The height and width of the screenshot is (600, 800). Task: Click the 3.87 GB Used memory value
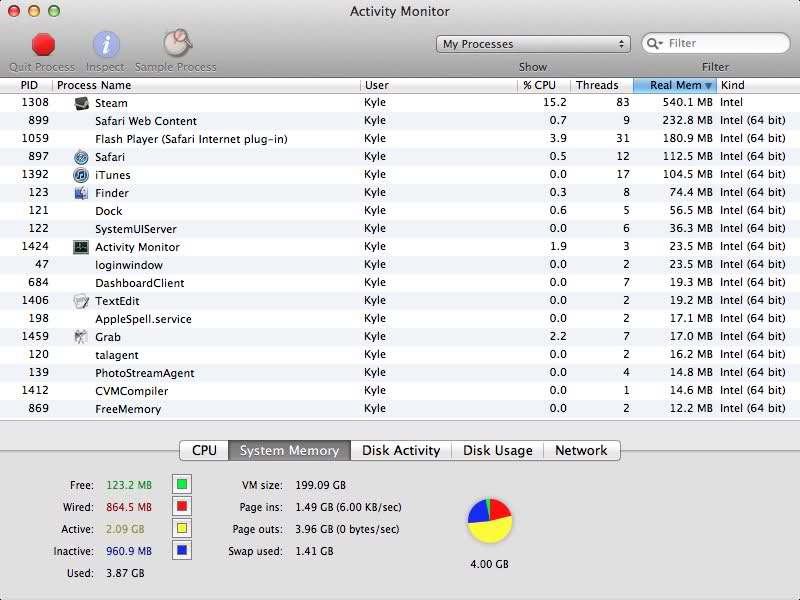click(x=125, y=573)
